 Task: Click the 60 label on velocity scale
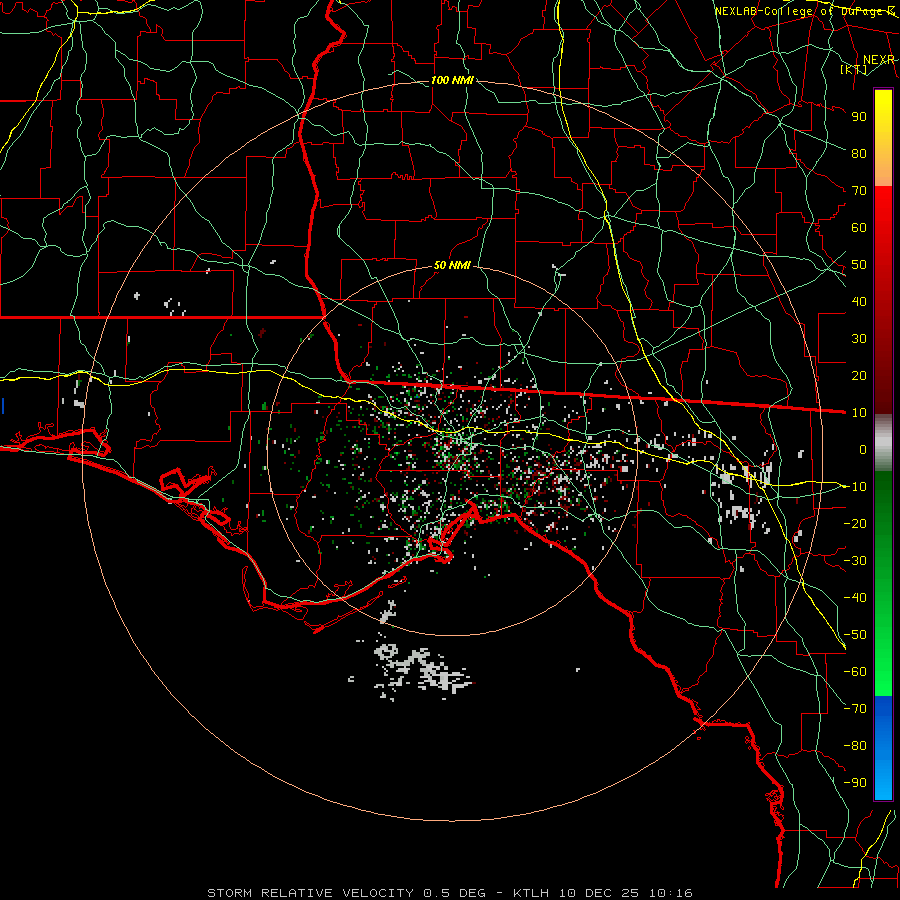click(x=859, y=227)
